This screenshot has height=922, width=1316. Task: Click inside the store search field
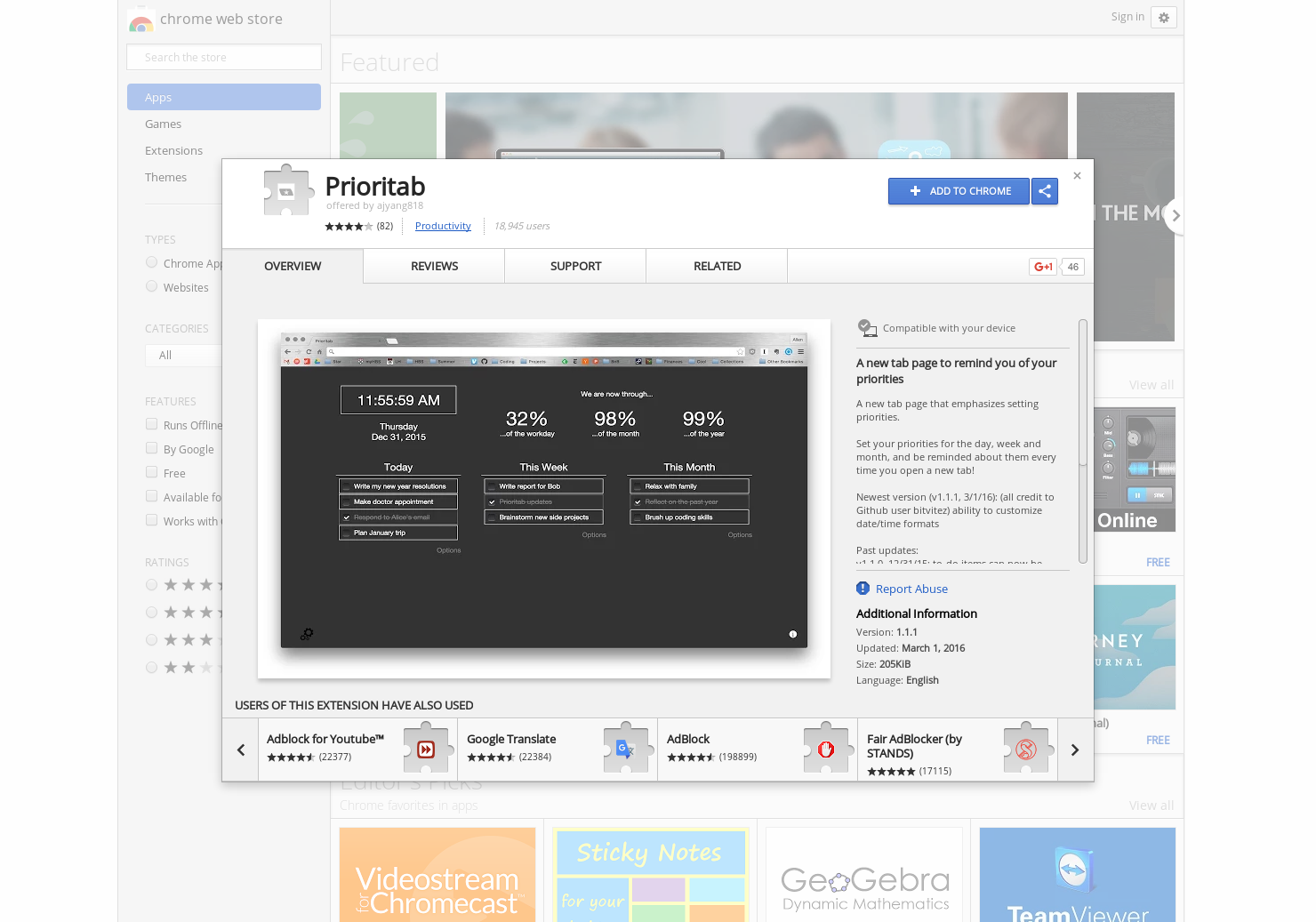223,56
